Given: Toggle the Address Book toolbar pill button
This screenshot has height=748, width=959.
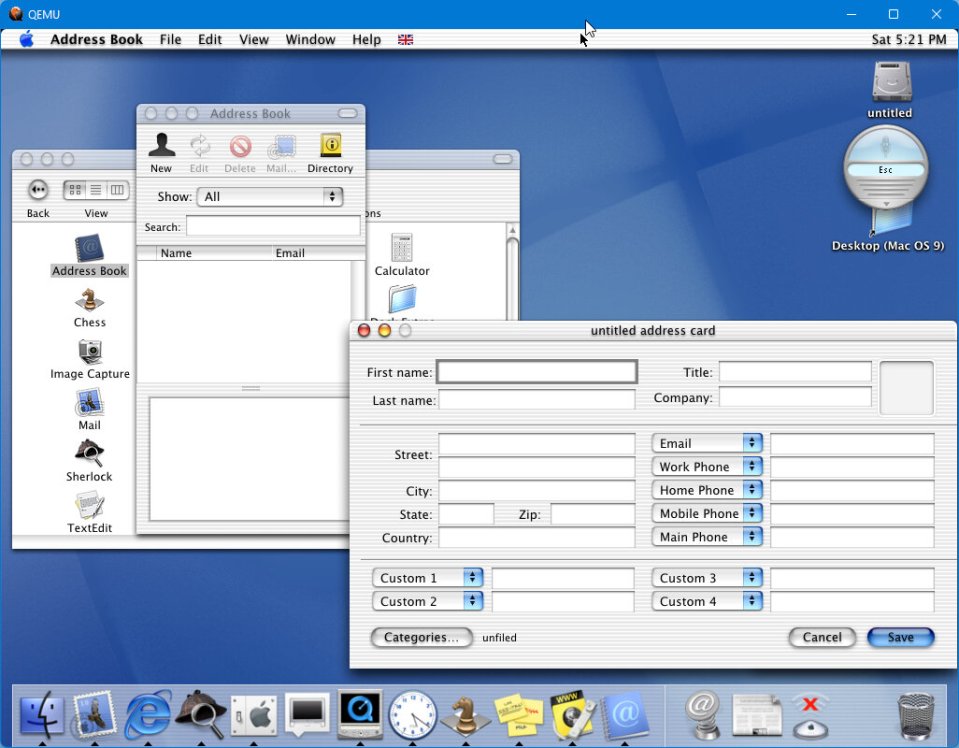Looking at the screenshot, I should point(347,114).
